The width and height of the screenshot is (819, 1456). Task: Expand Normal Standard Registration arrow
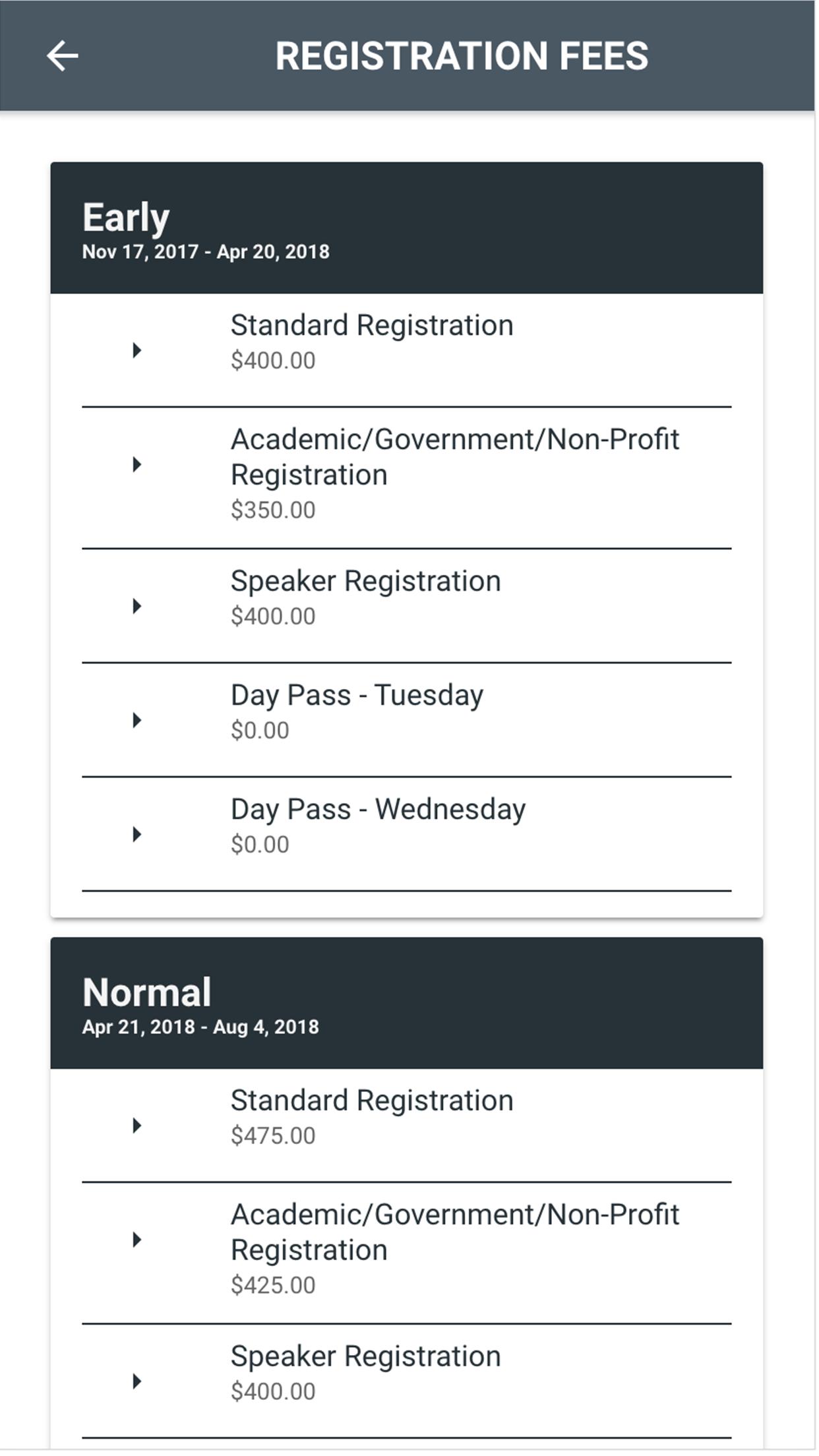tap(136, 1126)
